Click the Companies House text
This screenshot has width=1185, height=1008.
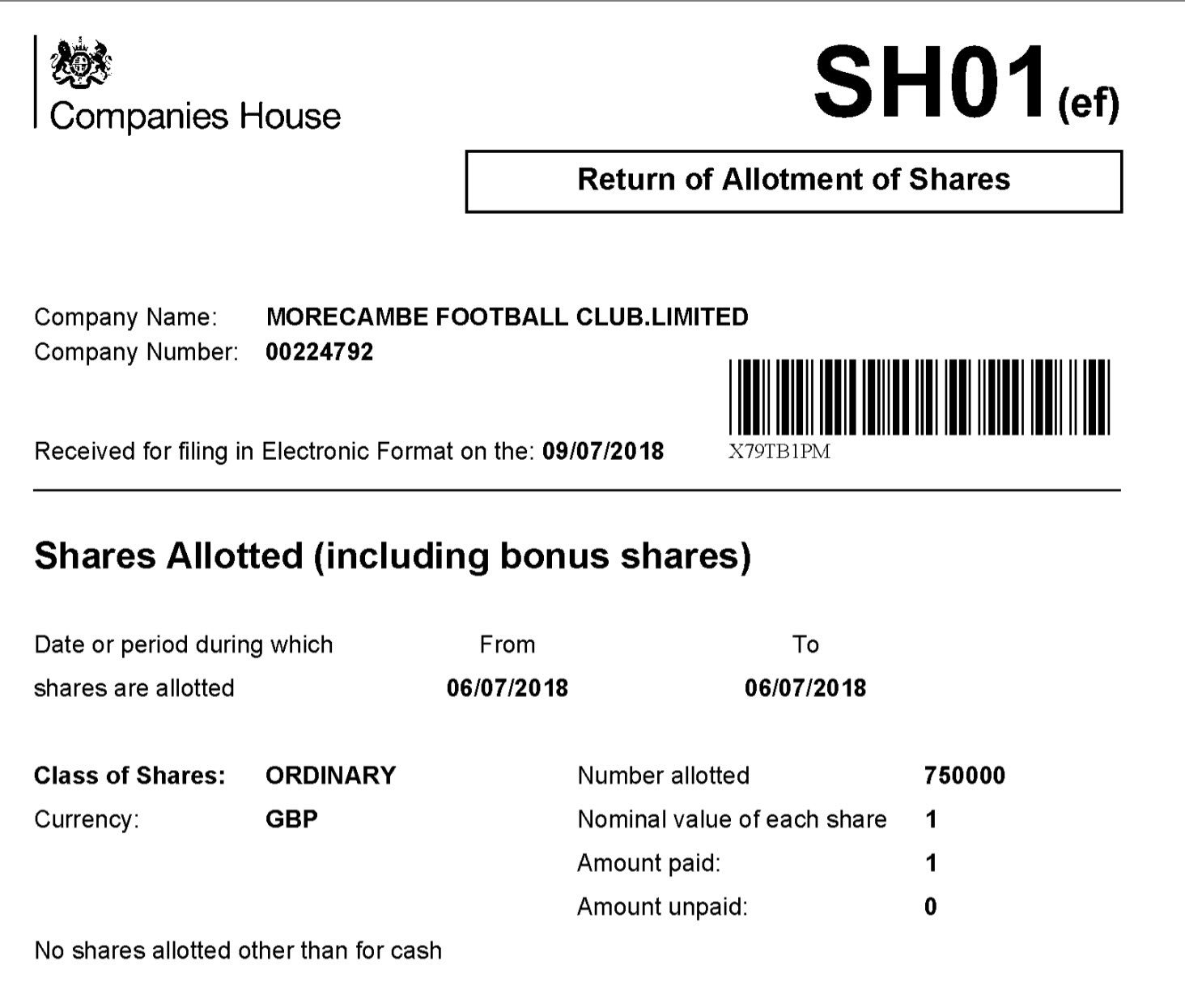point(195,117)
